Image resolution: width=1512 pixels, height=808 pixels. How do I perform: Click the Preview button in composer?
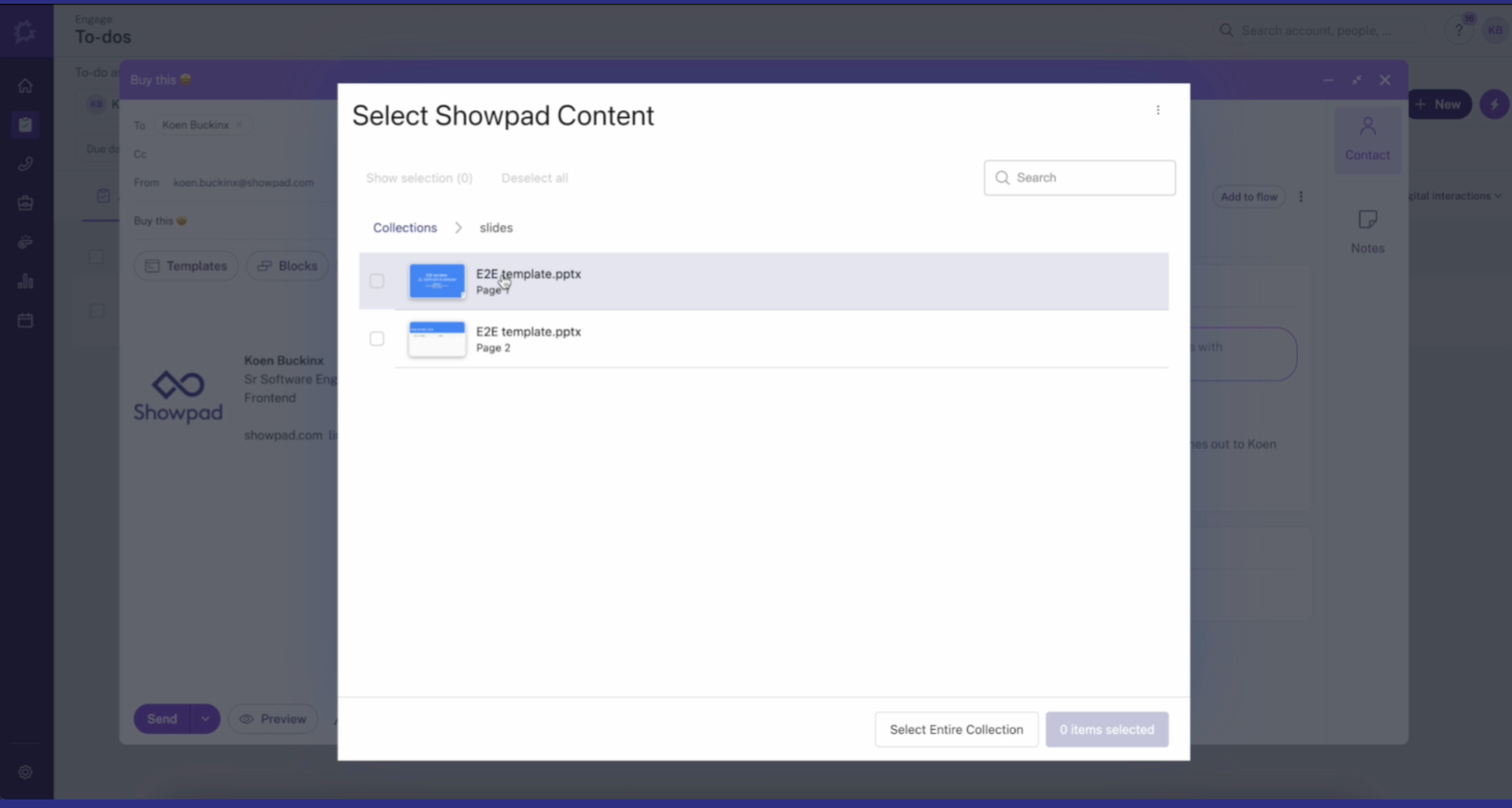(273, 719)
